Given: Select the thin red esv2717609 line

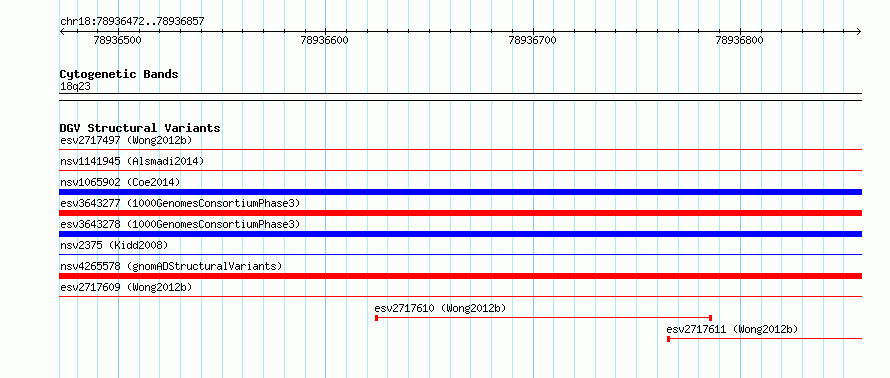Looking at the screenshot, I should point(461,296).
